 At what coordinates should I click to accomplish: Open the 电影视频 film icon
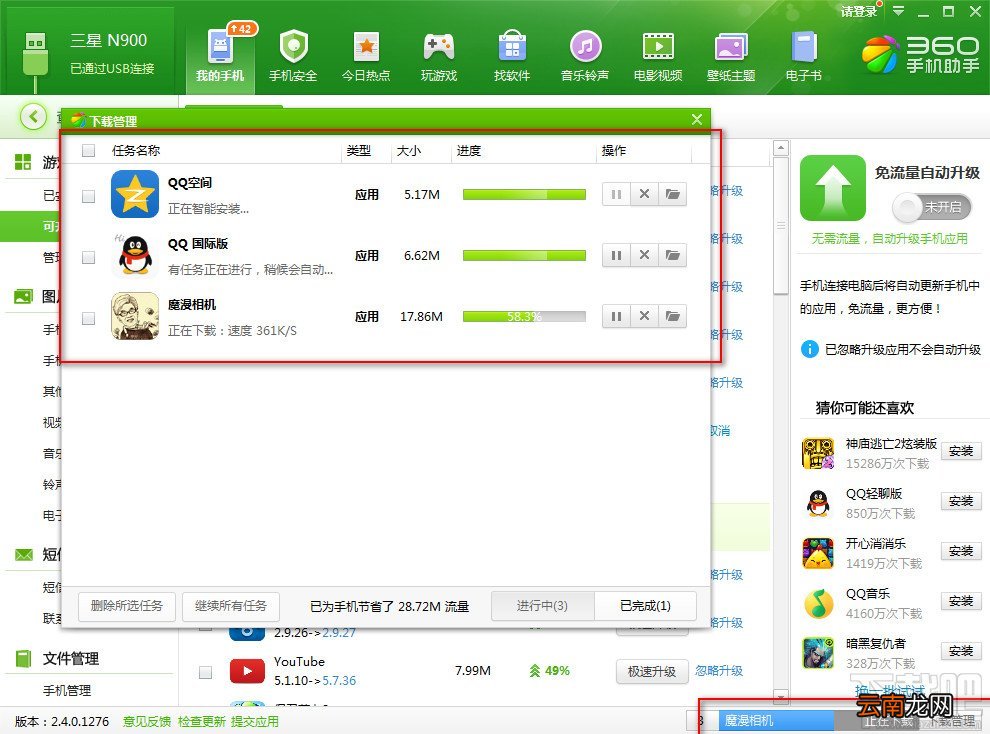[x=658, y=47]
